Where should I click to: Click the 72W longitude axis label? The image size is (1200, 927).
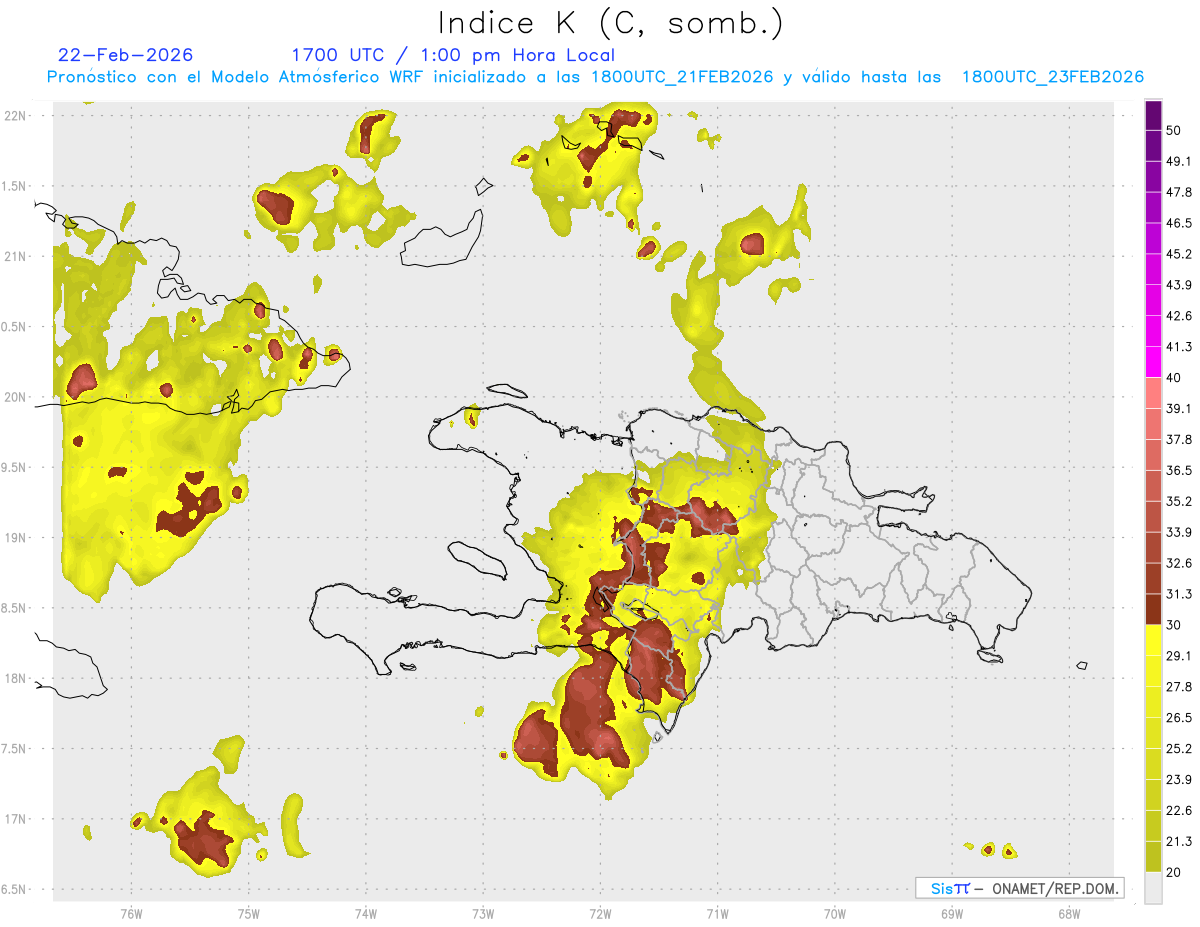[x=600, y=913]
